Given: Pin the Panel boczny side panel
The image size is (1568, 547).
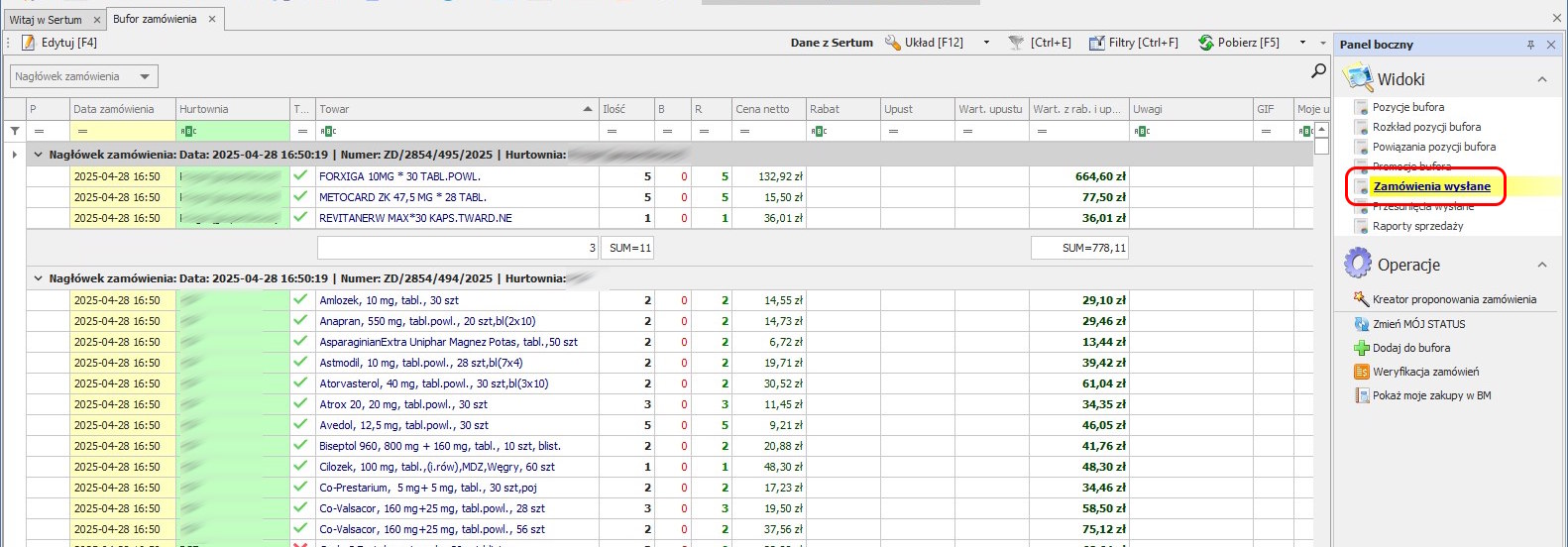Looking at the screenshot, I should (1530, 45).
